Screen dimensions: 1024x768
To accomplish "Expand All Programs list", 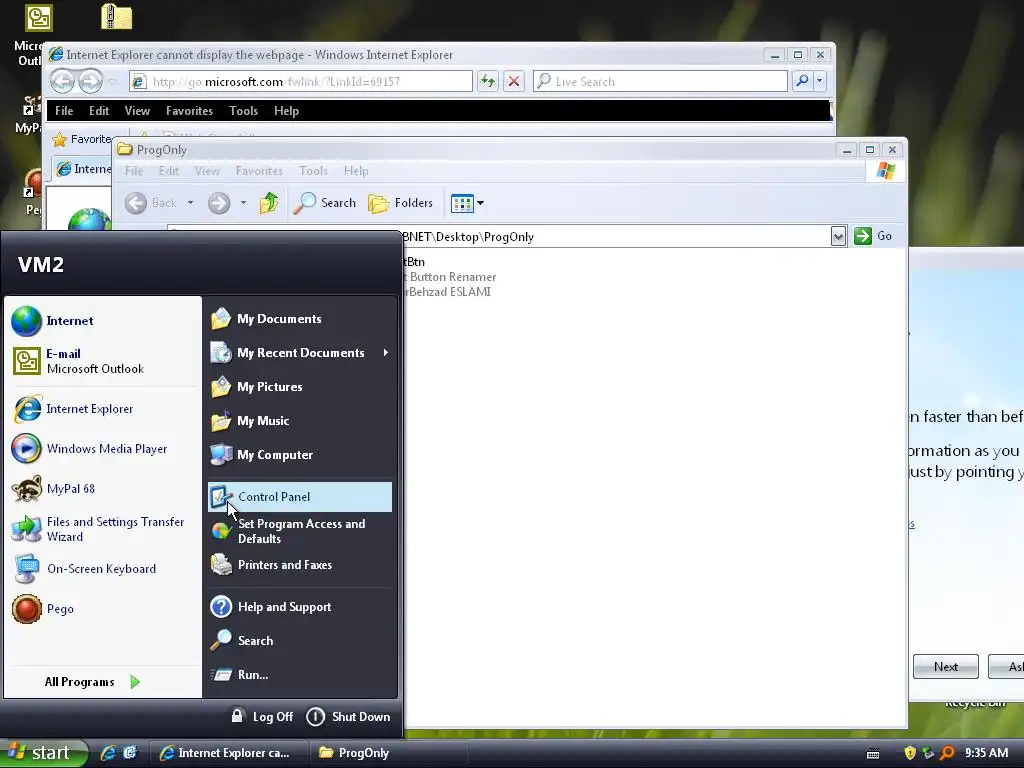I will 92,682.
